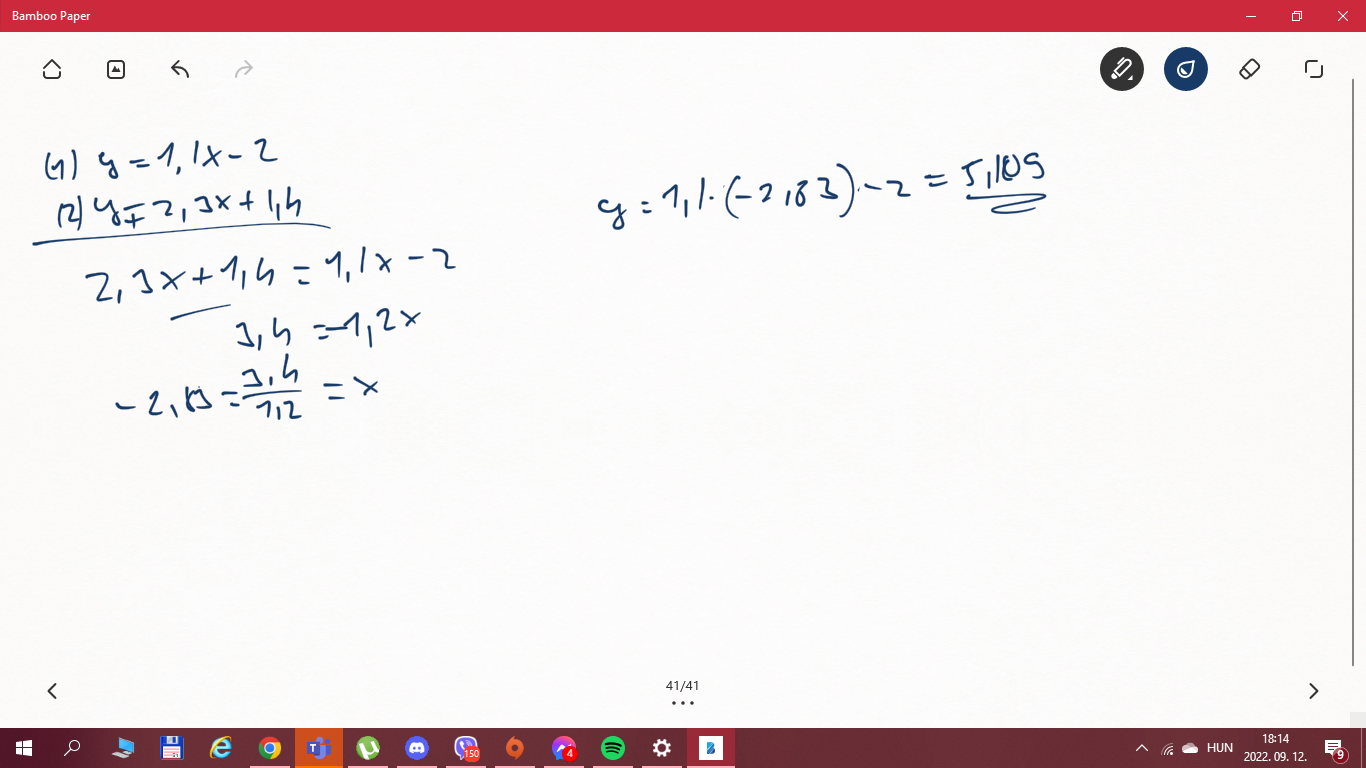This screenshot has height=768, width=1366.
Task: Go to the next page
Action: 1314,691
